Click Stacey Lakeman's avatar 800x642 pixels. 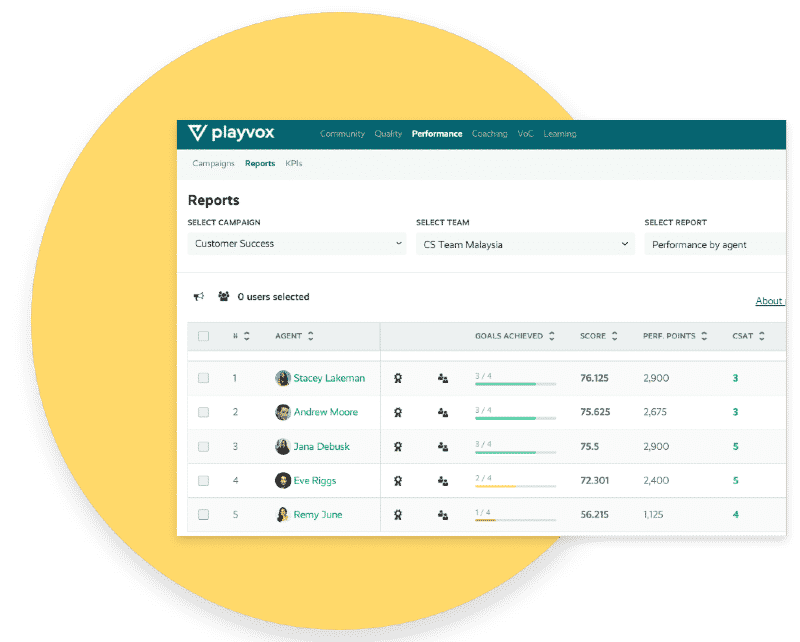click(283, 378)
